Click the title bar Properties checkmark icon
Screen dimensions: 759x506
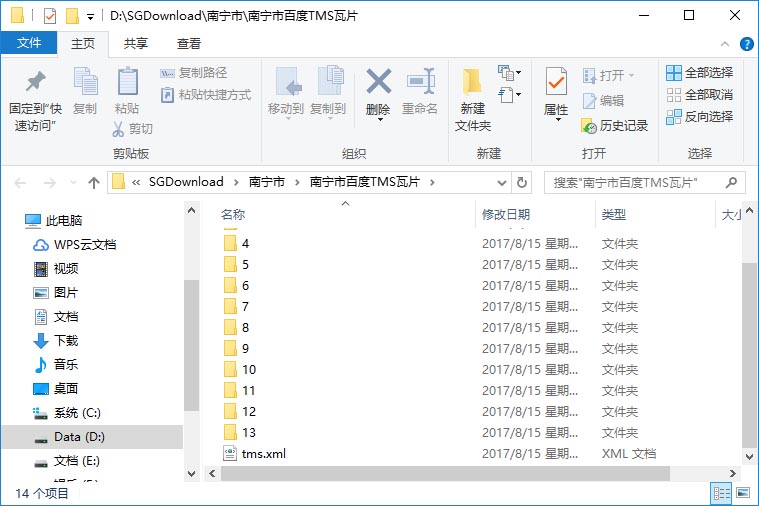click(49, 16)
